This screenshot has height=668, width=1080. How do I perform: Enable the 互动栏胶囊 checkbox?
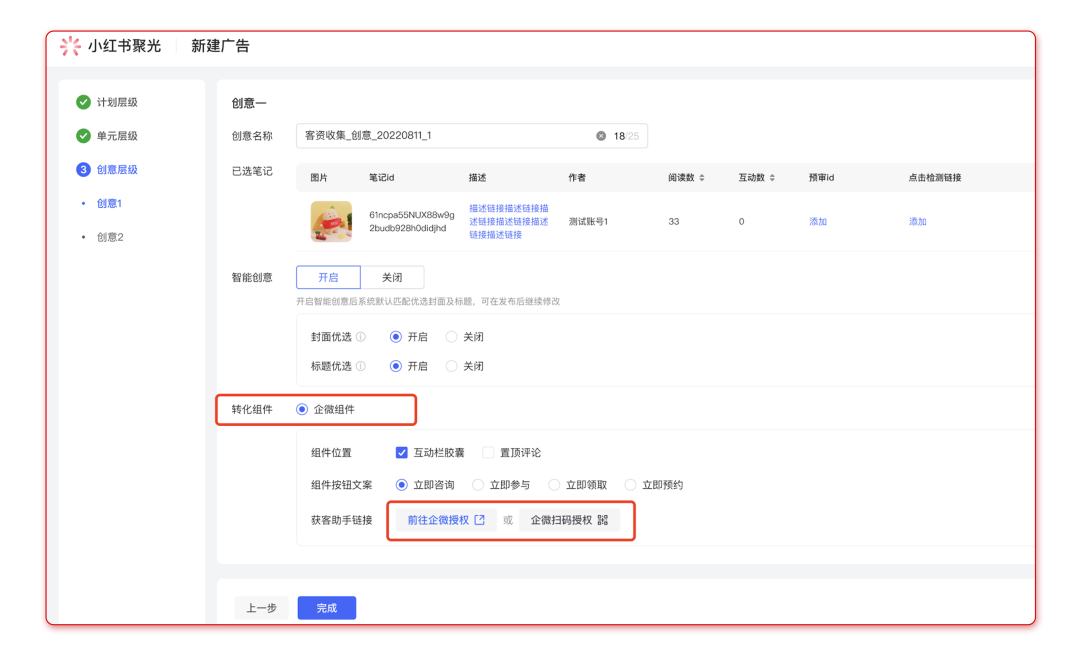[x=402, y=453]
